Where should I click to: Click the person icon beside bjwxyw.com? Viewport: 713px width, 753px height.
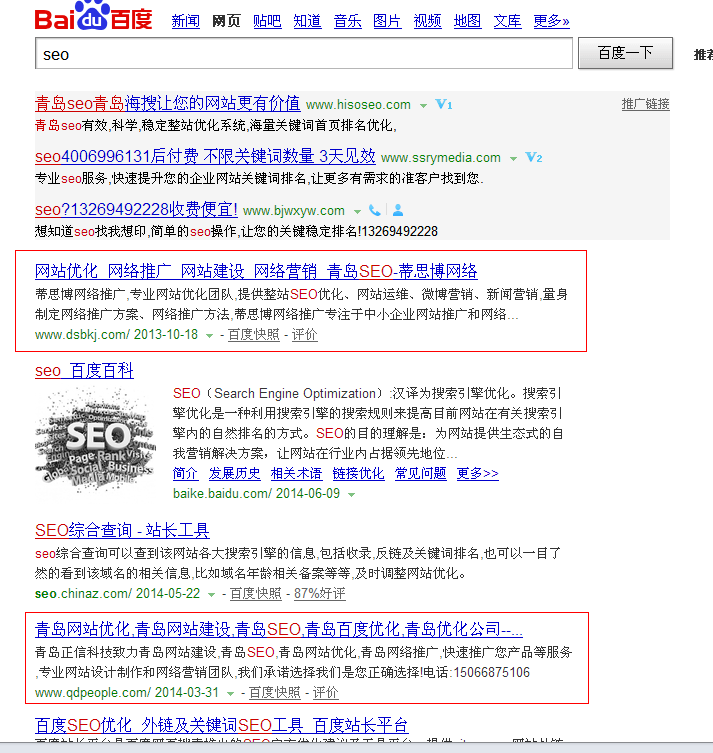point(398,210)
